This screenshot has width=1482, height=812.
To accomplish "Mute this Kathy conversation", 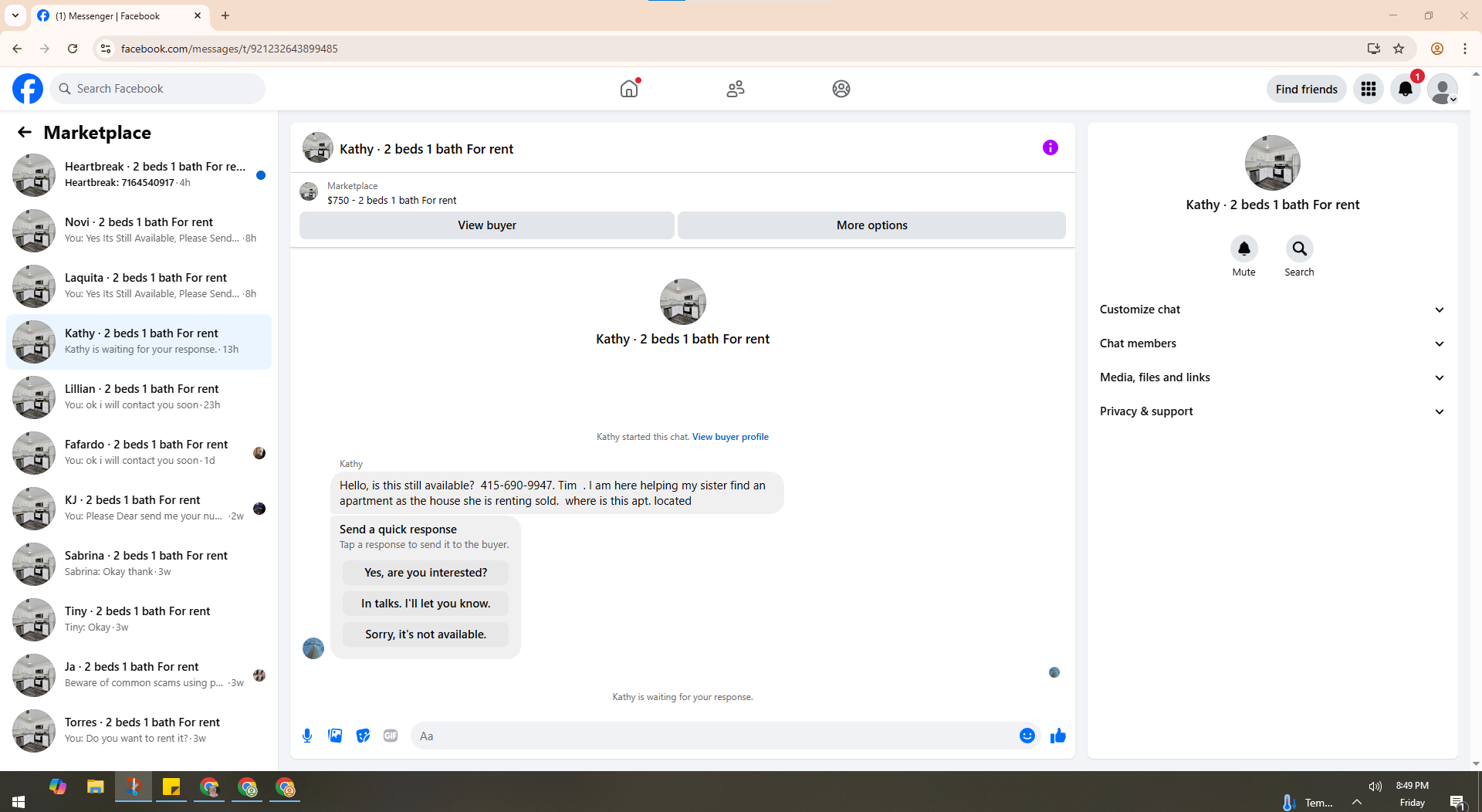I will click(x=1243, y=249).
